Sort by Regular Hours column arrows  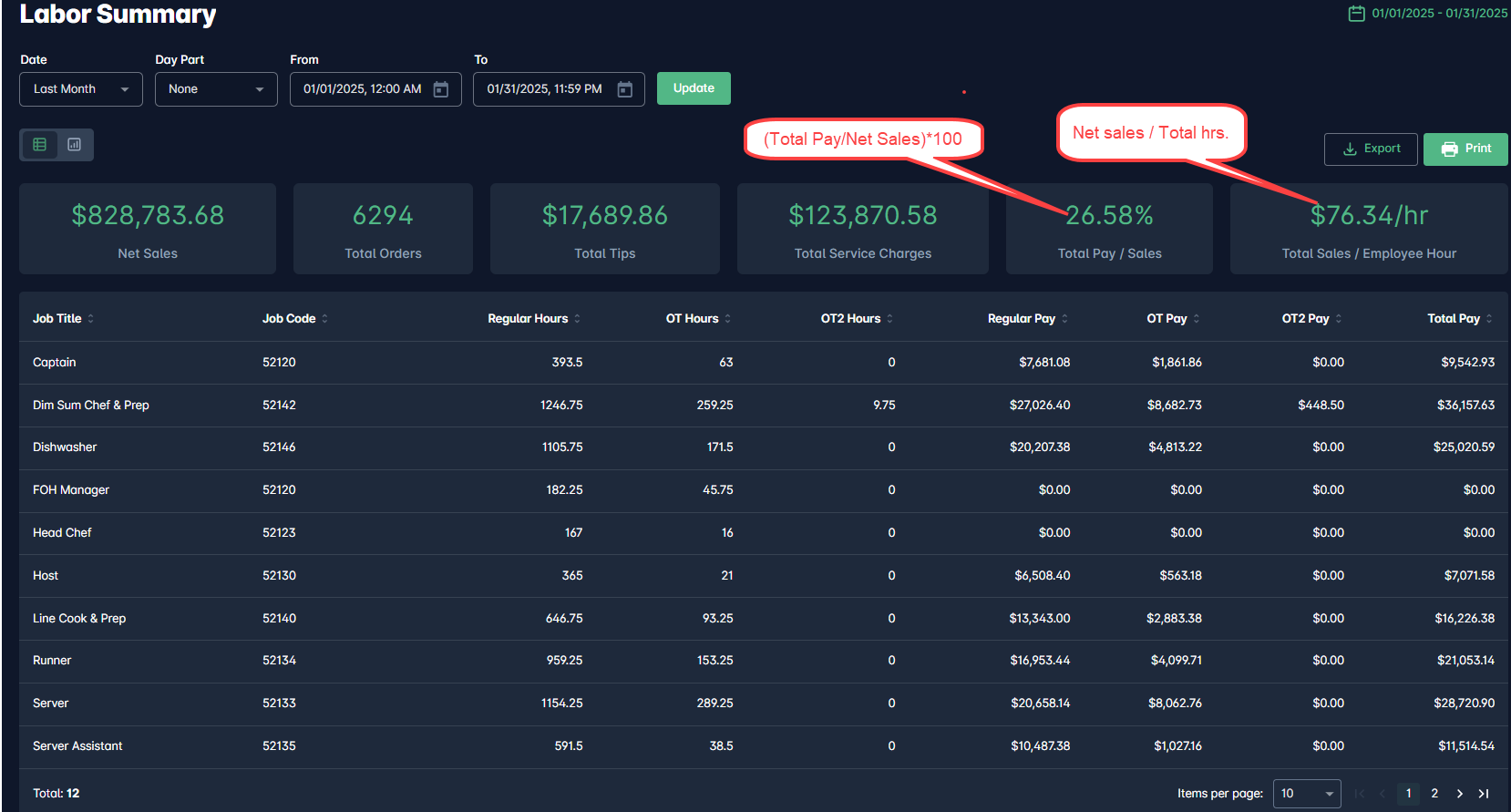coord(578,319)
